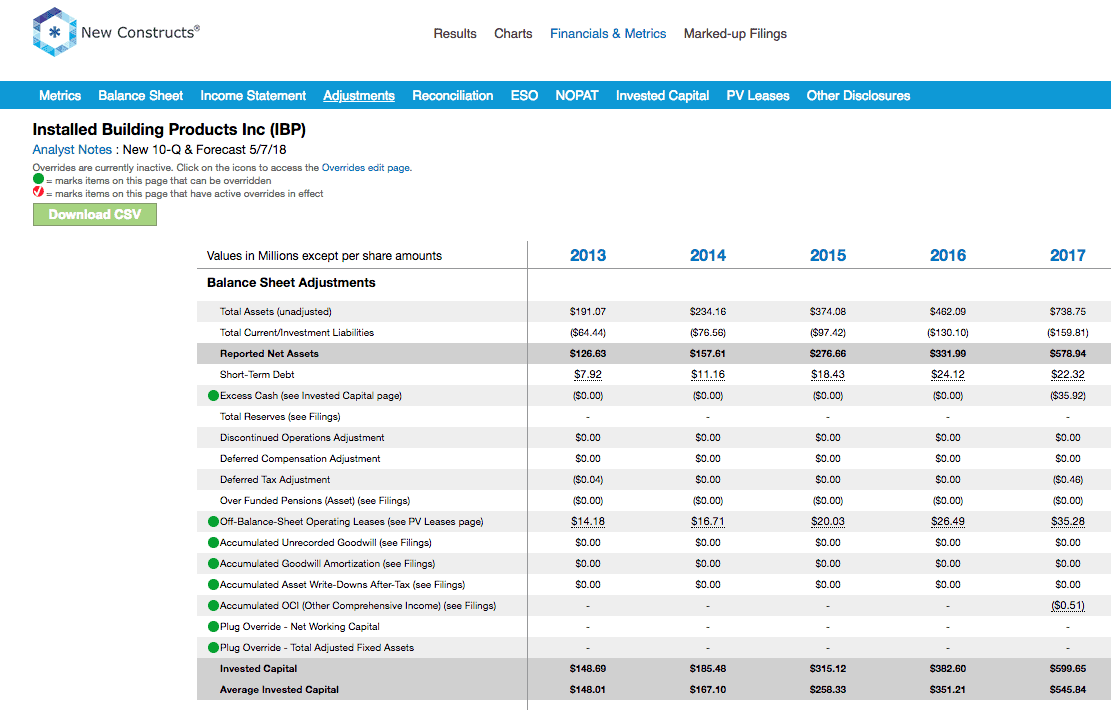Click the Discontinued Operations Adjustment label
Image resolution: width=1111 pixels, height=710 pixels.
point(302,438)
